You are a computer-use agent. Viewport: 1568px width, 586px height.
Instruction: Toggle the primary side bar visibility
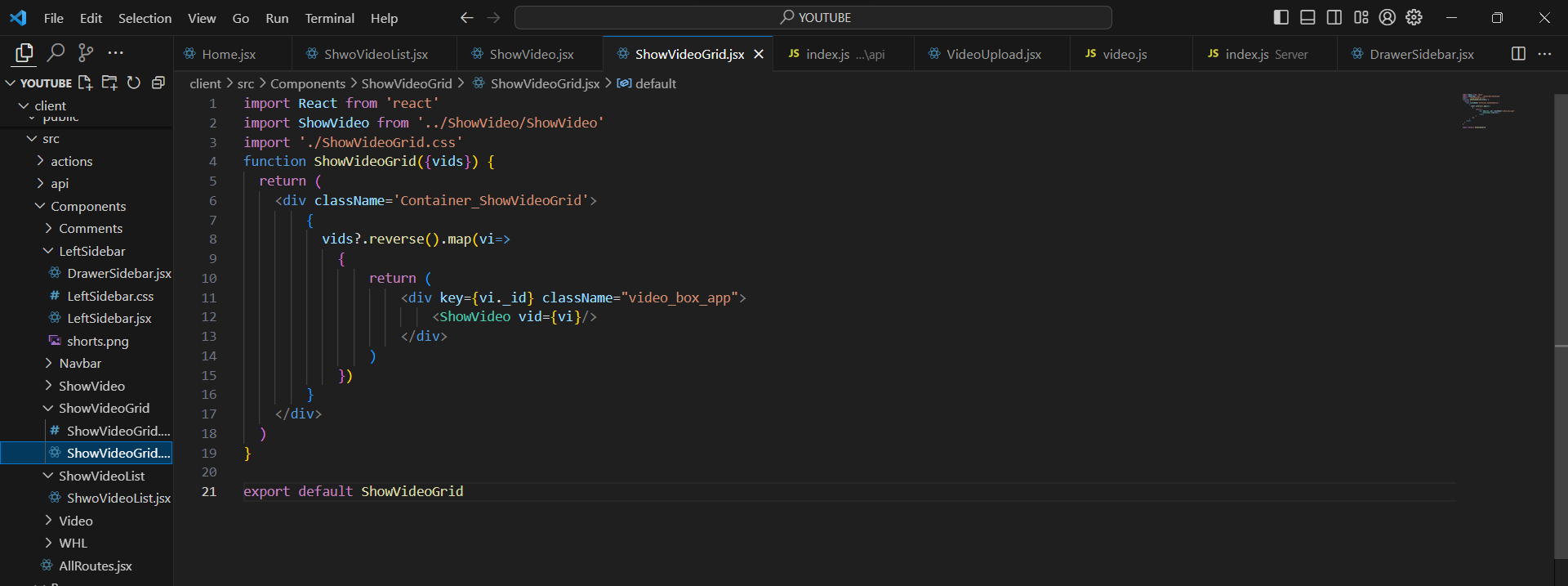tap(1281, 17)
